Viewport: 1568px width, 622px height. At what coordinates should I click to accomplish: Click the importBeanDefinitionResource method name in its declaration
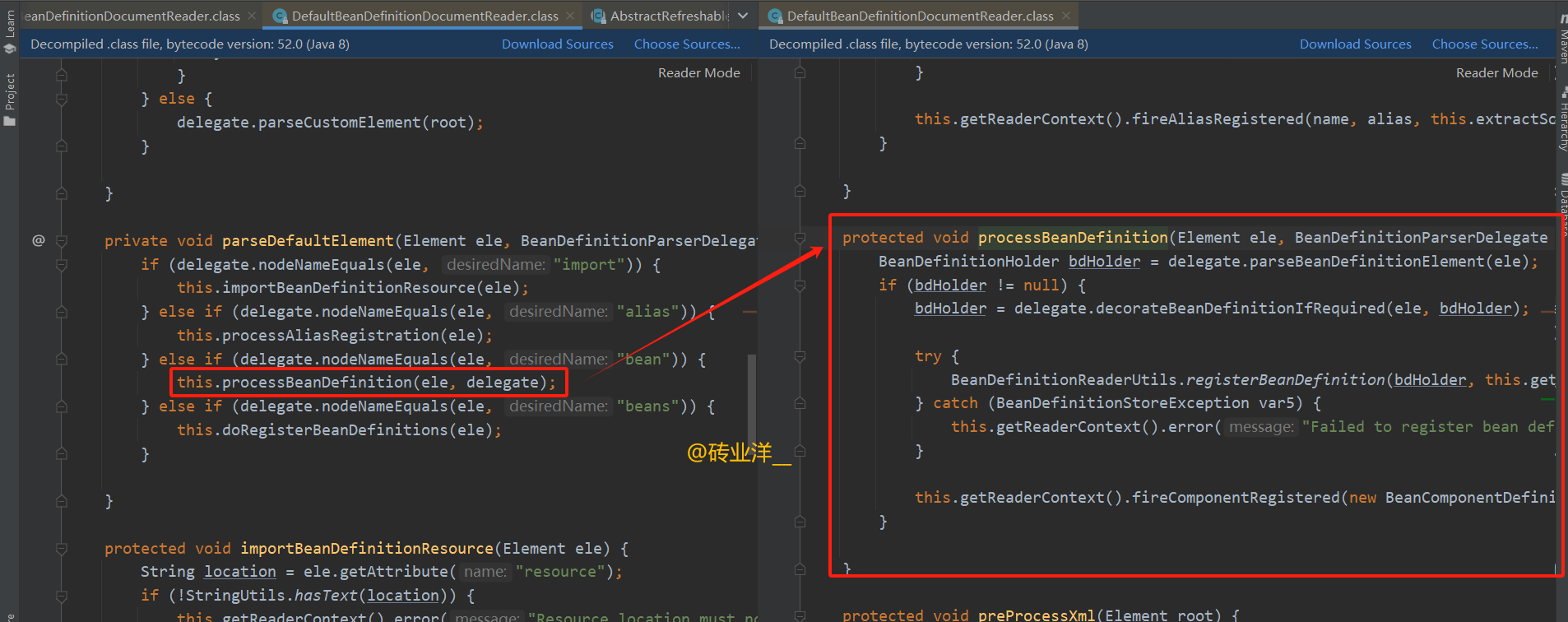point(367,549)
